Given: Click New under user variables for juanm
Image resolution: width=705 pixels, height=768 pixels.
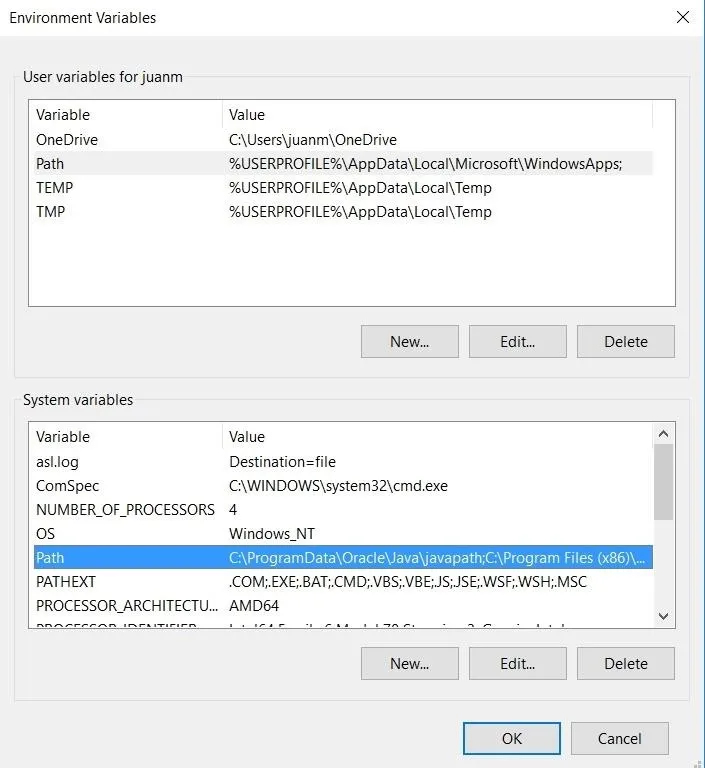Looking at the screenshot, I should [410, 341].
